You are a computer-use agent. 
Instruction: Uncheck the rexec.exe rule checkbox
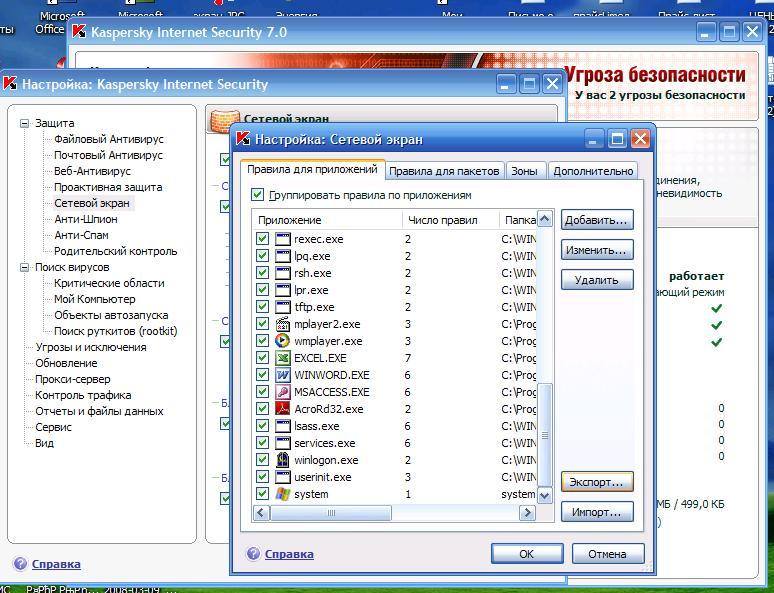262,239
